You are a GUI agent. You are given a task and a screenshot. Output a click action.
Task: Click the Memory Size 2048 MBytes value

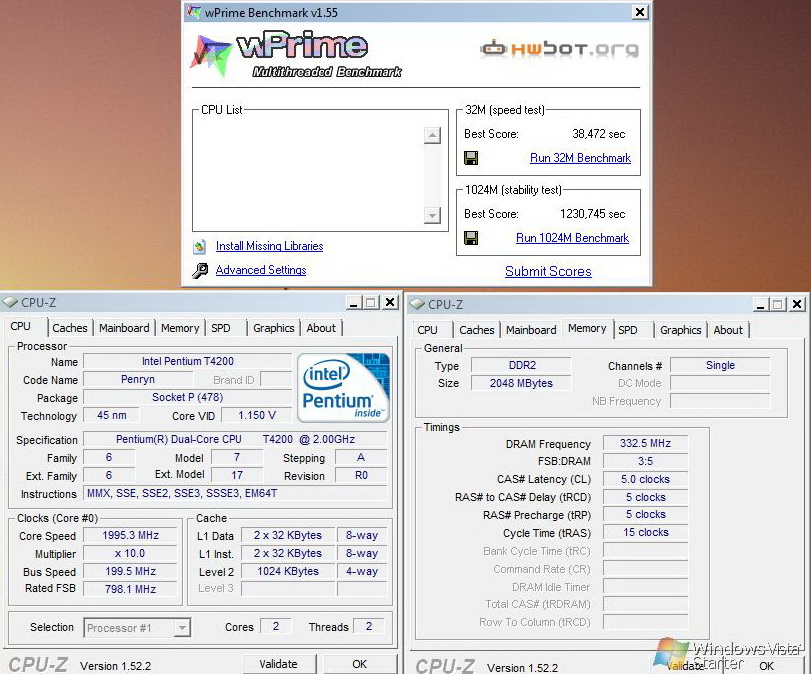[522, 383]
